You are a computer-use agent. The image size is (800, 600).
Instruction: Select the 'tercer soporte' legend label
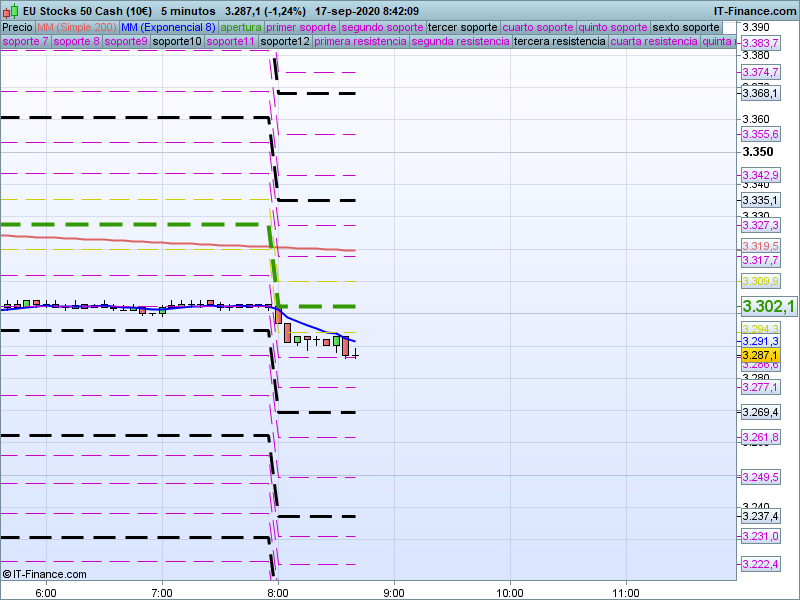[462, 27]
